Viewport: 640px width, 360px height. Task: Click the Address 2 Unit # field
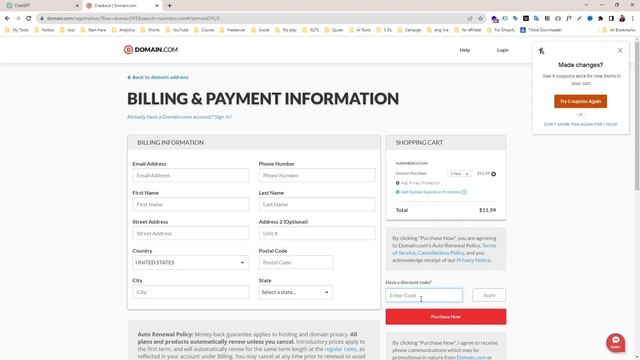click(317, 233)
